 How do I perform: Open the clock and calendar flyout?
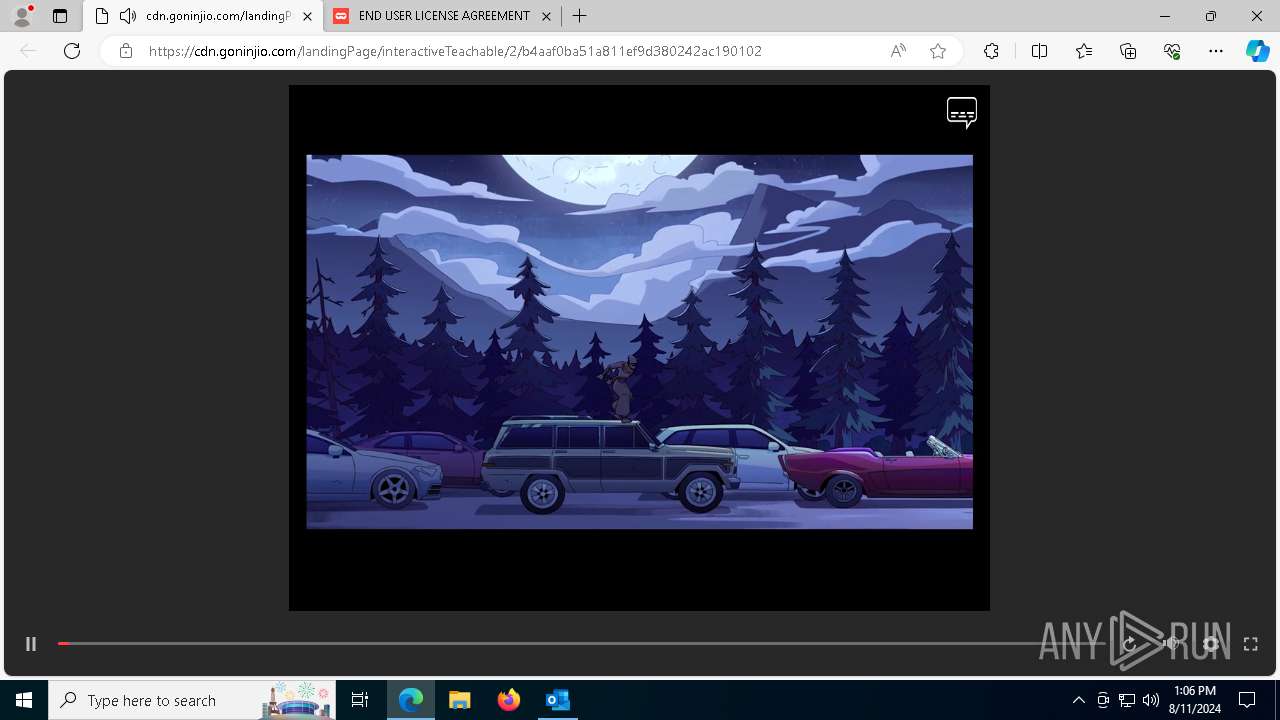click(1195, 700)
